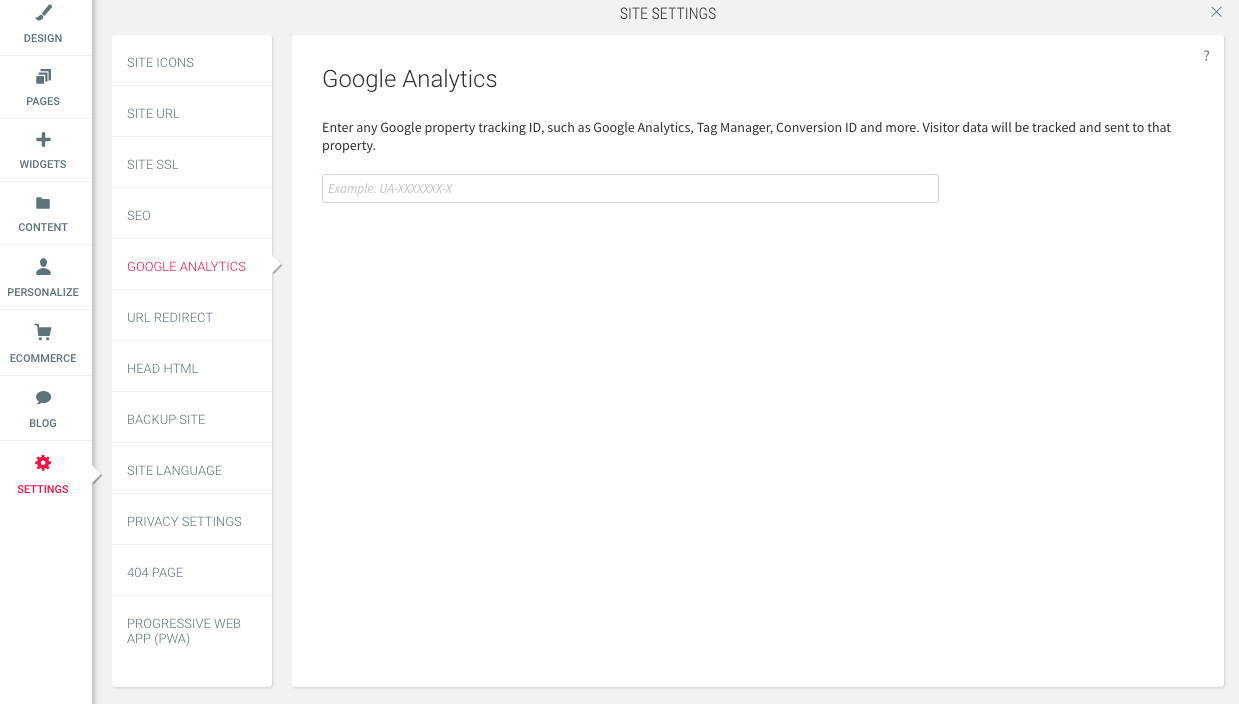The image size is (1239, 704).
Task: Open Ecommerce via the shopping cart icon
Action: coord(43,332)
